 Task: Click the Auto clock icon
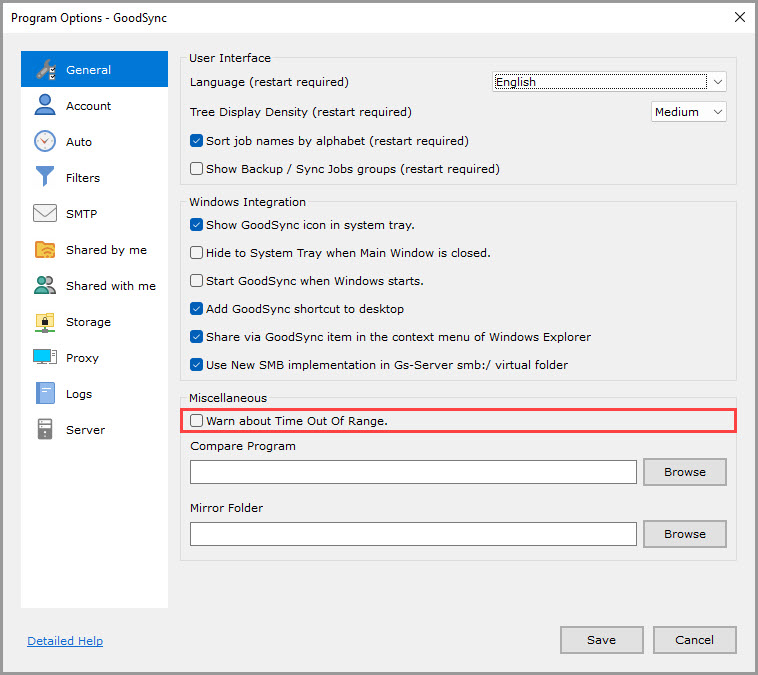pyautogui.click(x=45, y=141)
